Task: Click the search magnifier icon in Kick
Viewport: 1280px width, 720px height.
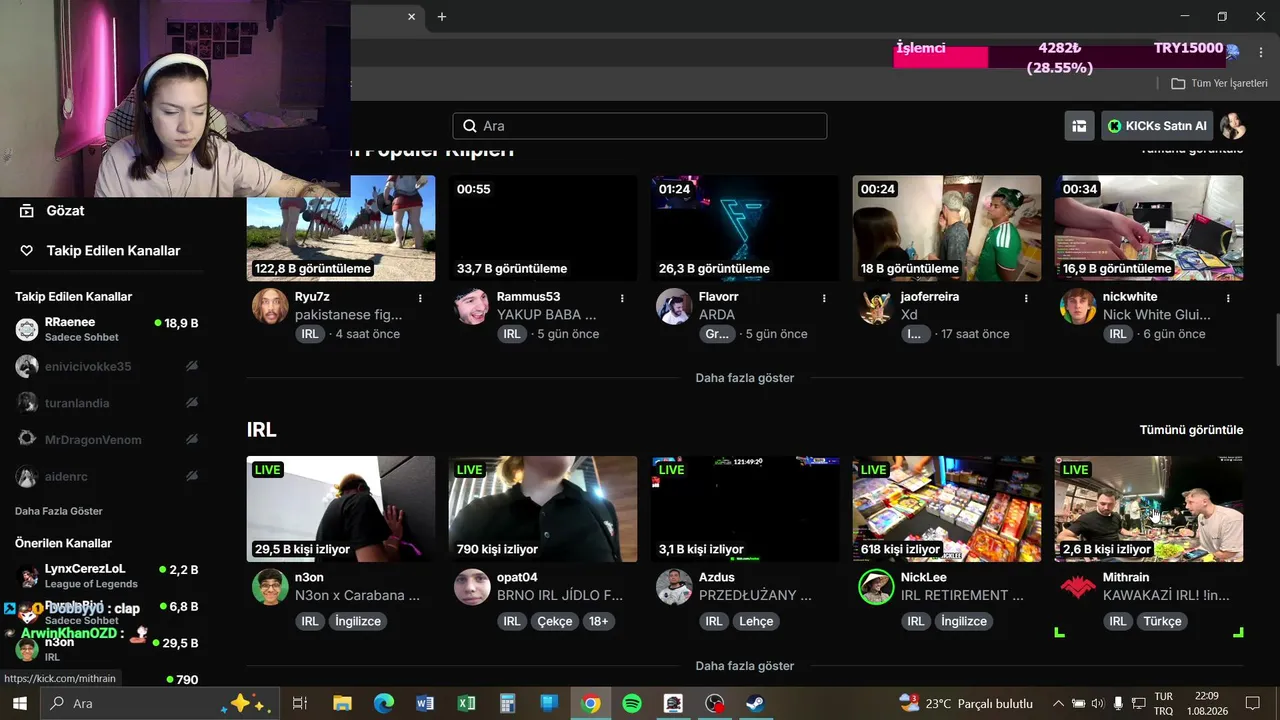Action: [470, 126]
